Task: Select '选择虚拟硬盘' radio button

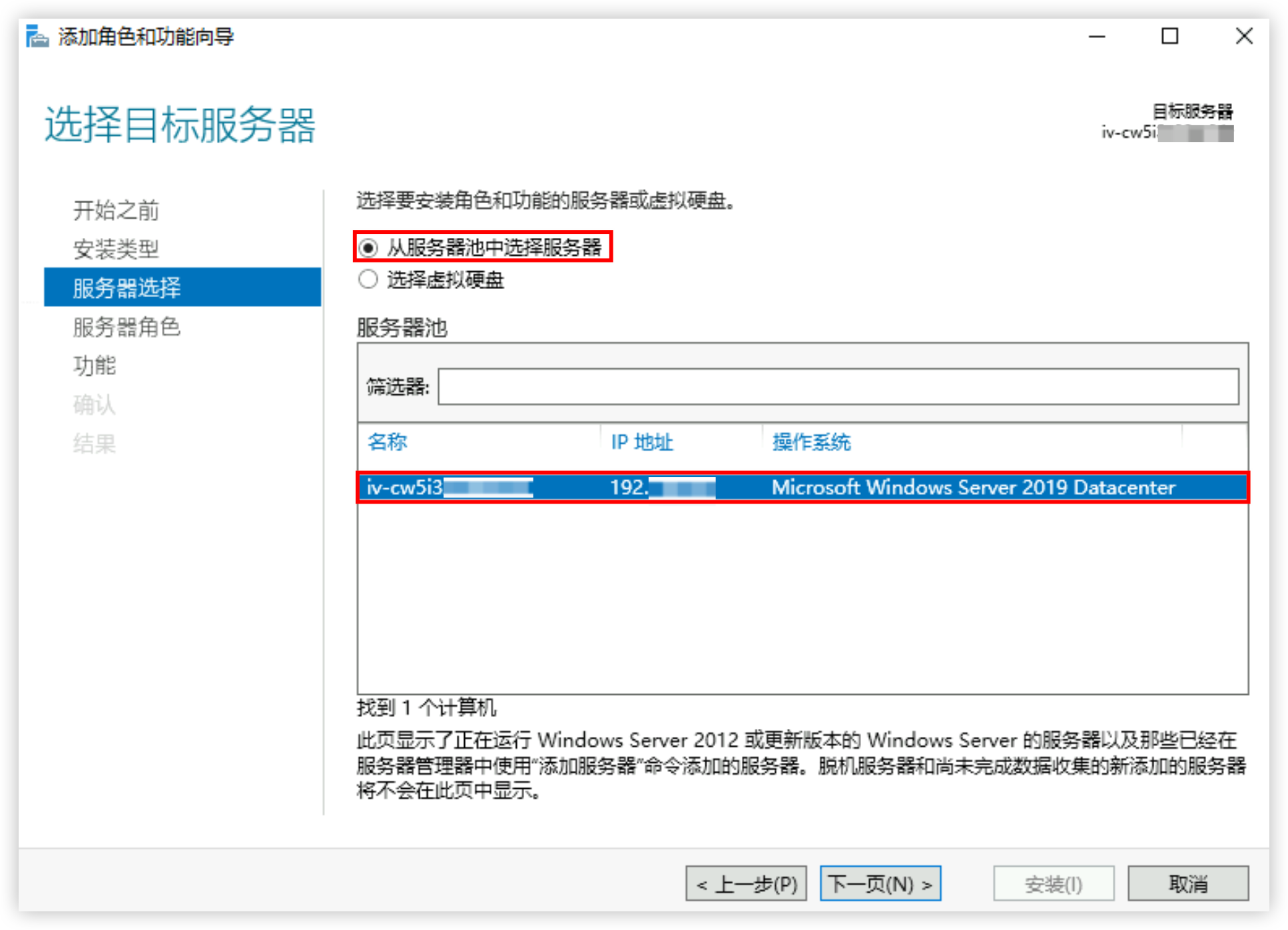Action: click(x=368, y=280)
